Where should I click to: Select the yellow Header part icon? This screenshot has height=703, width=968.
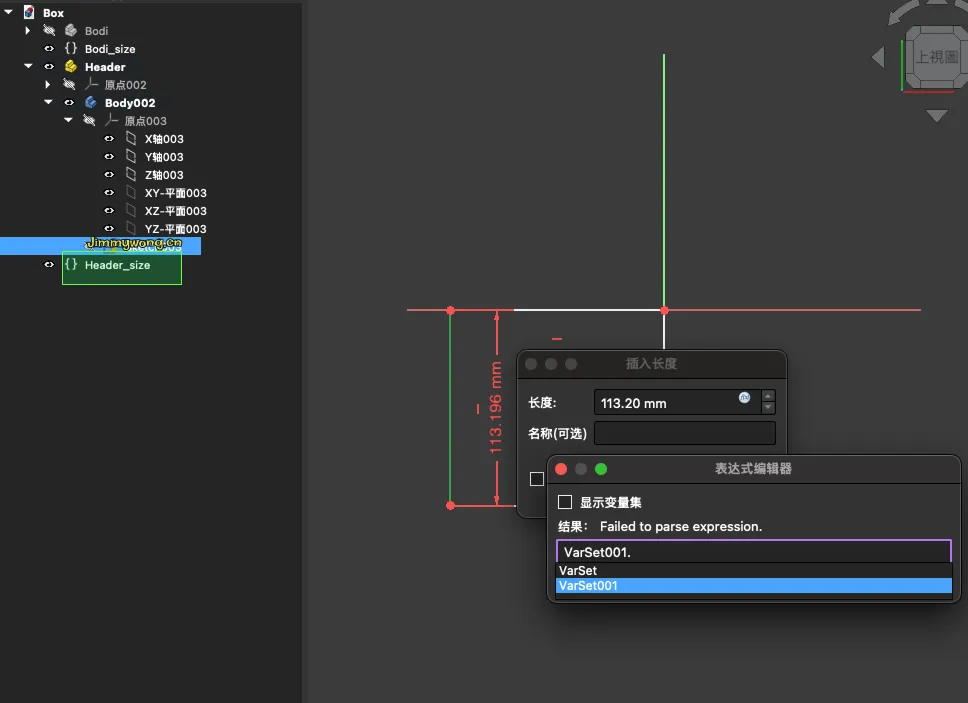[x=70, y=67]
